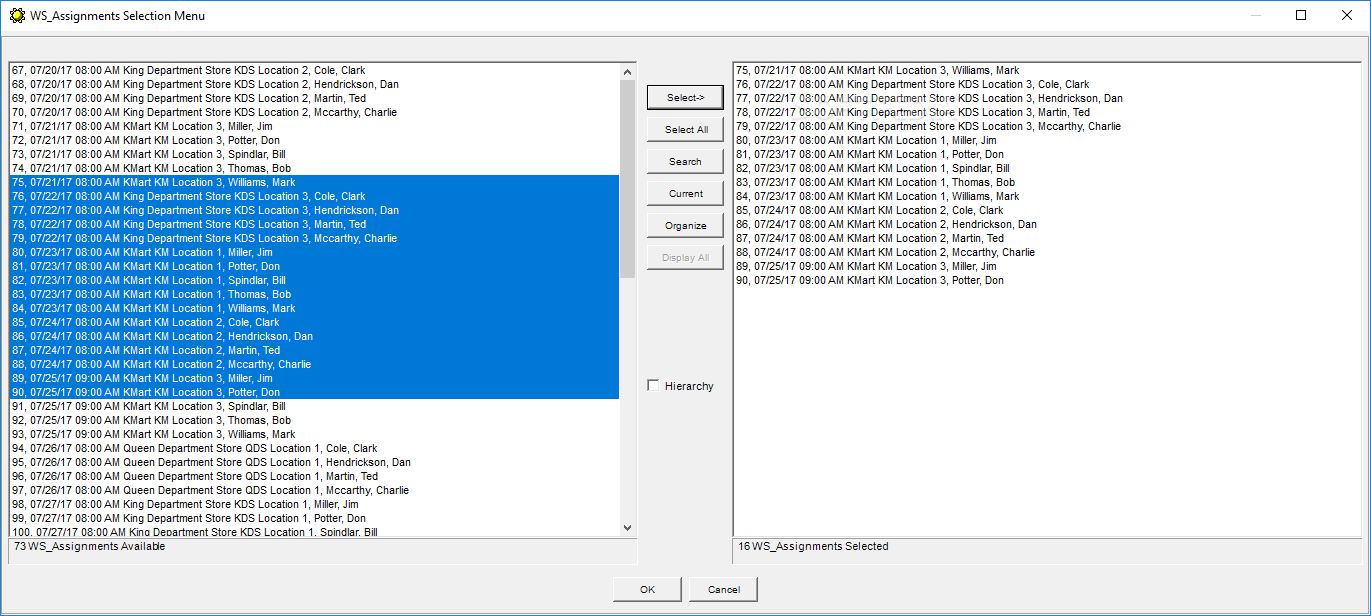Click row 82 Spindlar, Bill in selected list

tap(1047, 168)
